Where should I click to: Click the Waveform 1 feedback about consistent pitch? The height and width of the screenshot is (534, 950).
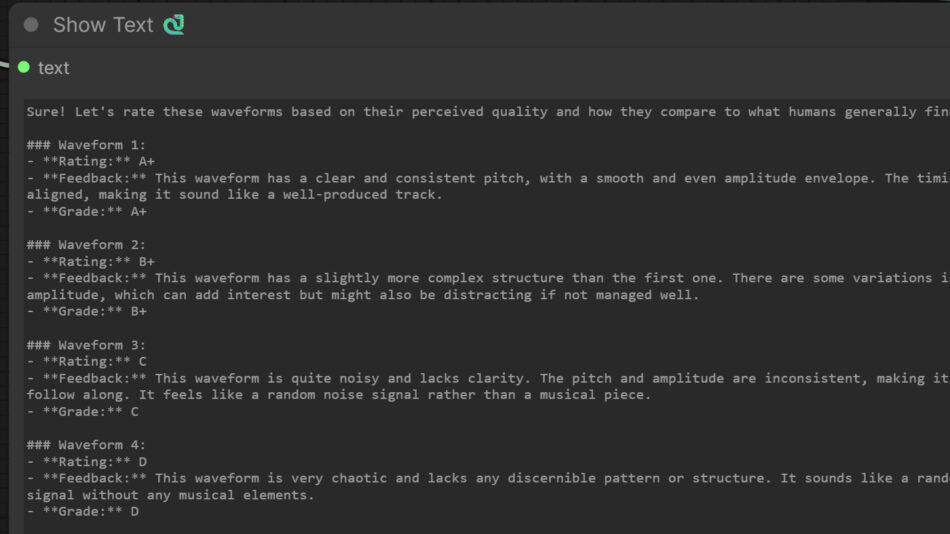(400, 179)
